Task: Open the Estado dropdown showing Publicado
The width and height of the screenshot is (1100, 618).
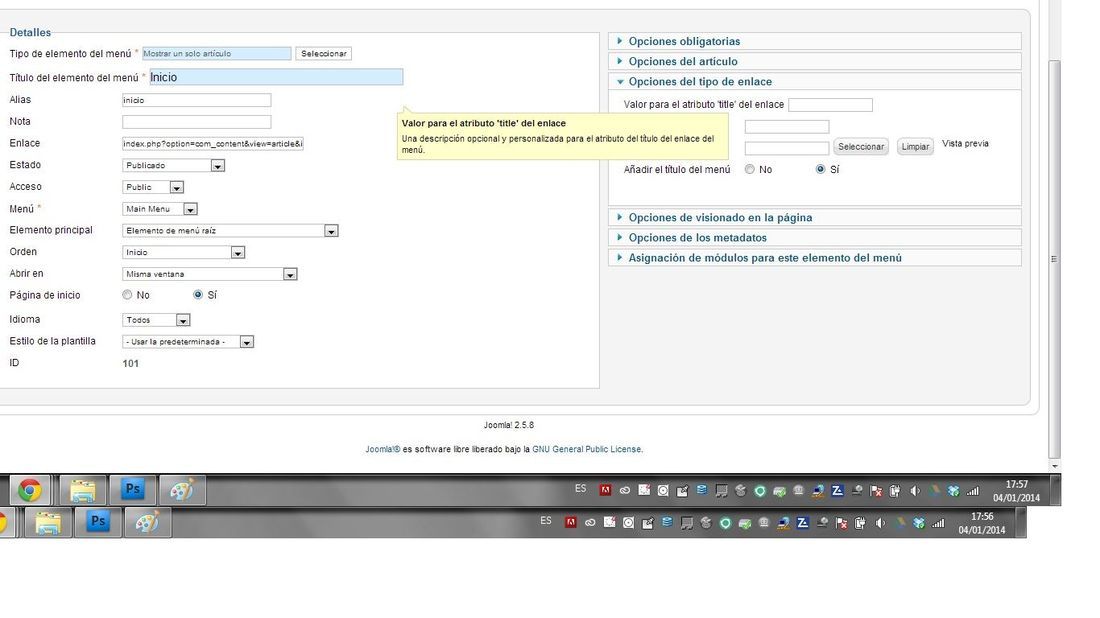Action: (173, 166)
